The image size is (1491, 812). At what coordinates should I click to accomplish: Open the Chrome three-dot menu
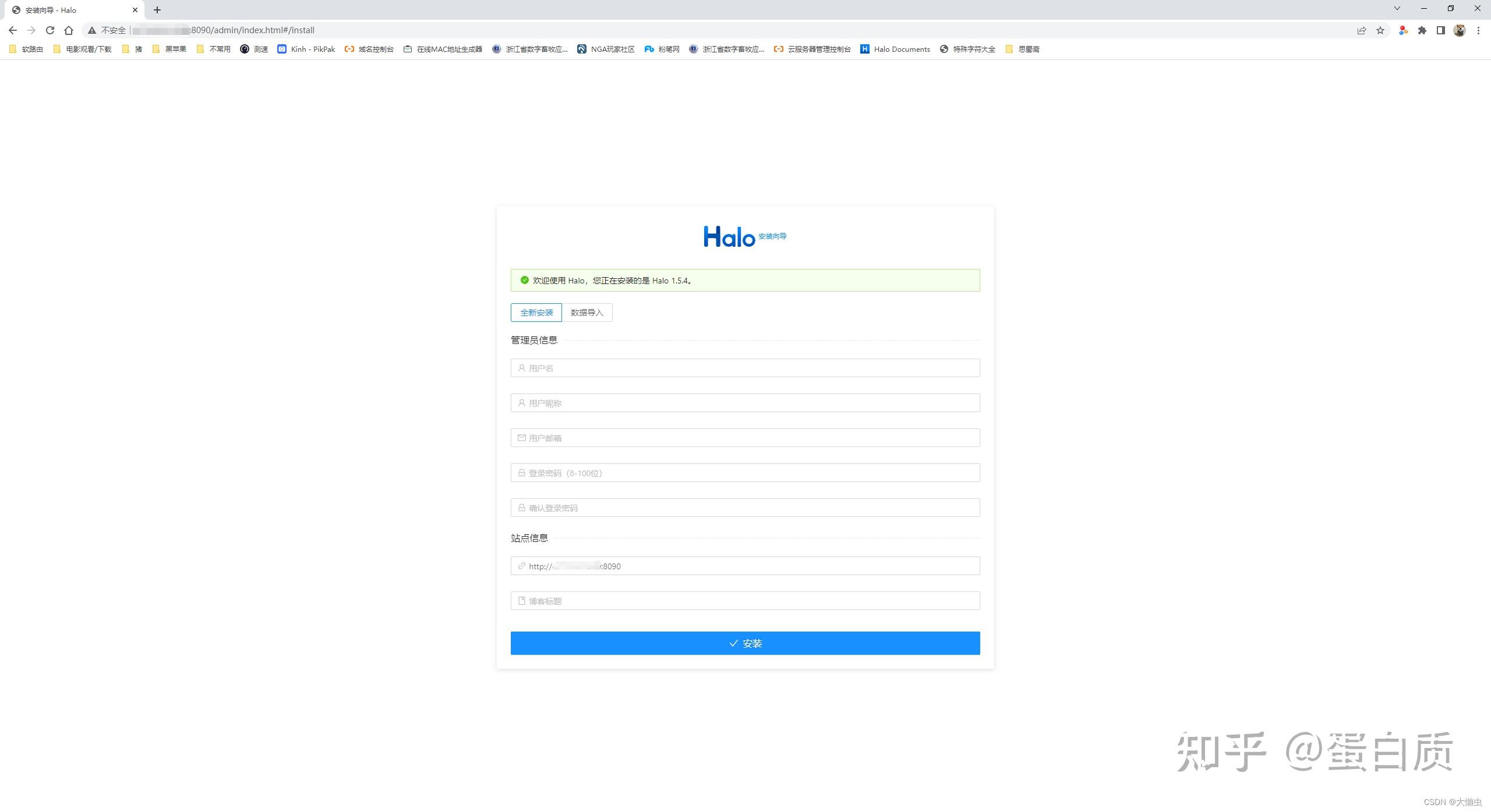click(x=1480, y=30)
